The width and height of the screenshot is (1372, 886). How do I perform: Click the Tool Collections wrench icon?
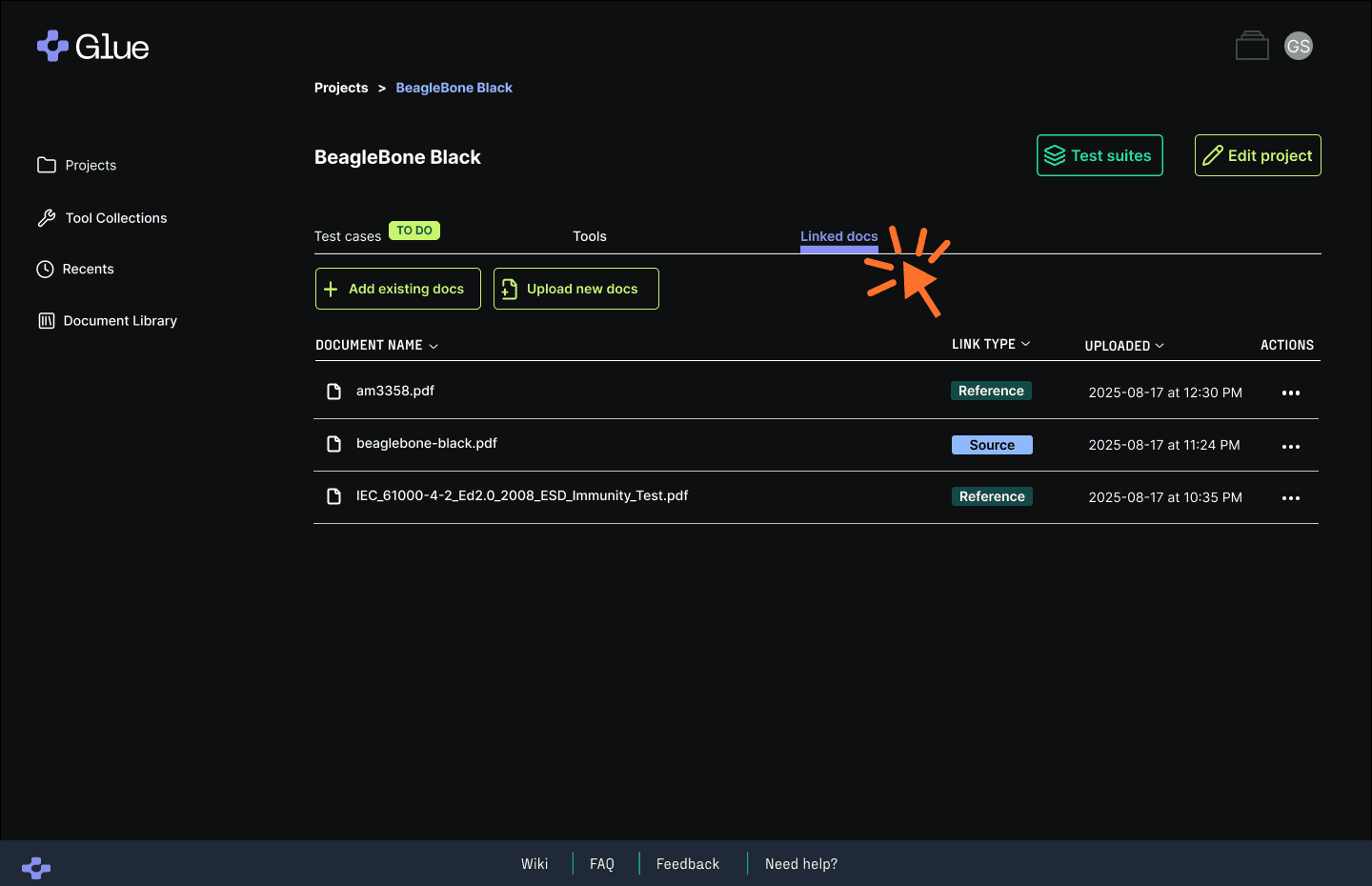(x=46, y=218)
